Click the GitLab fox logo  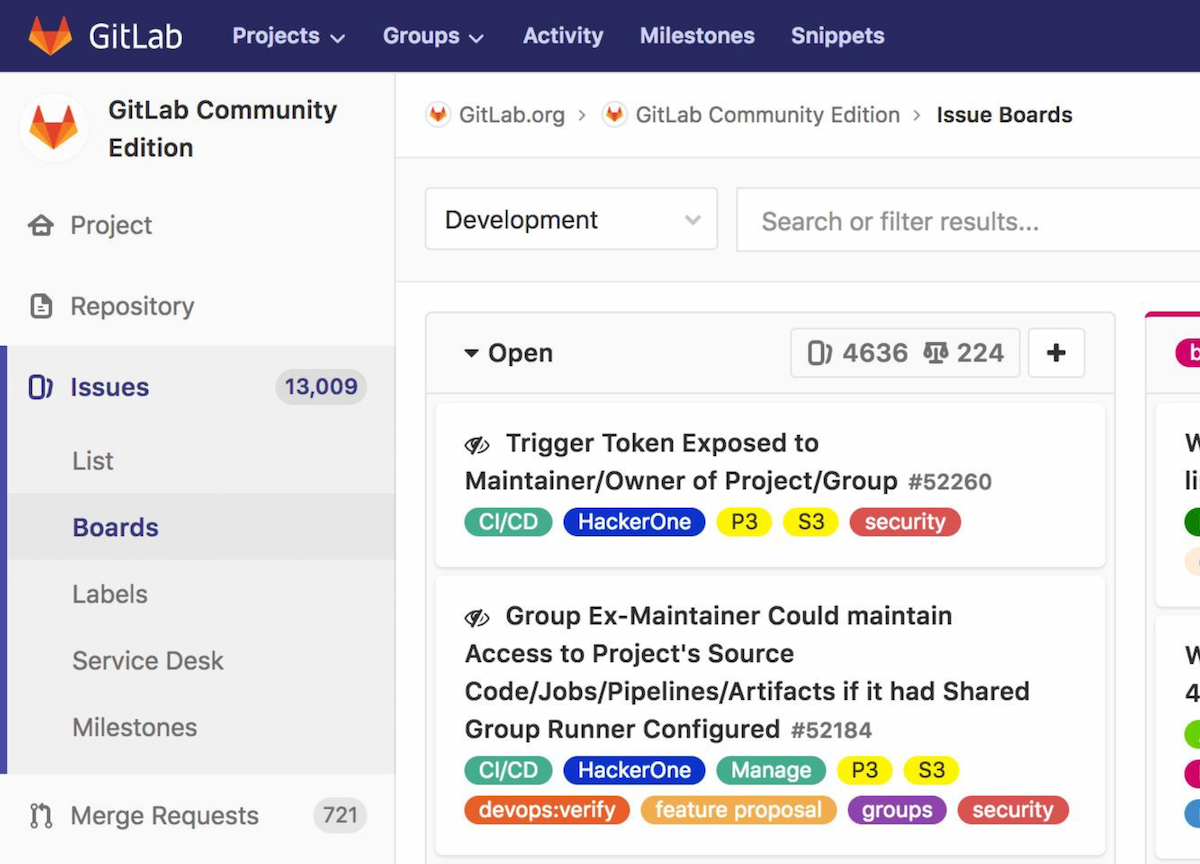(49, 34)
